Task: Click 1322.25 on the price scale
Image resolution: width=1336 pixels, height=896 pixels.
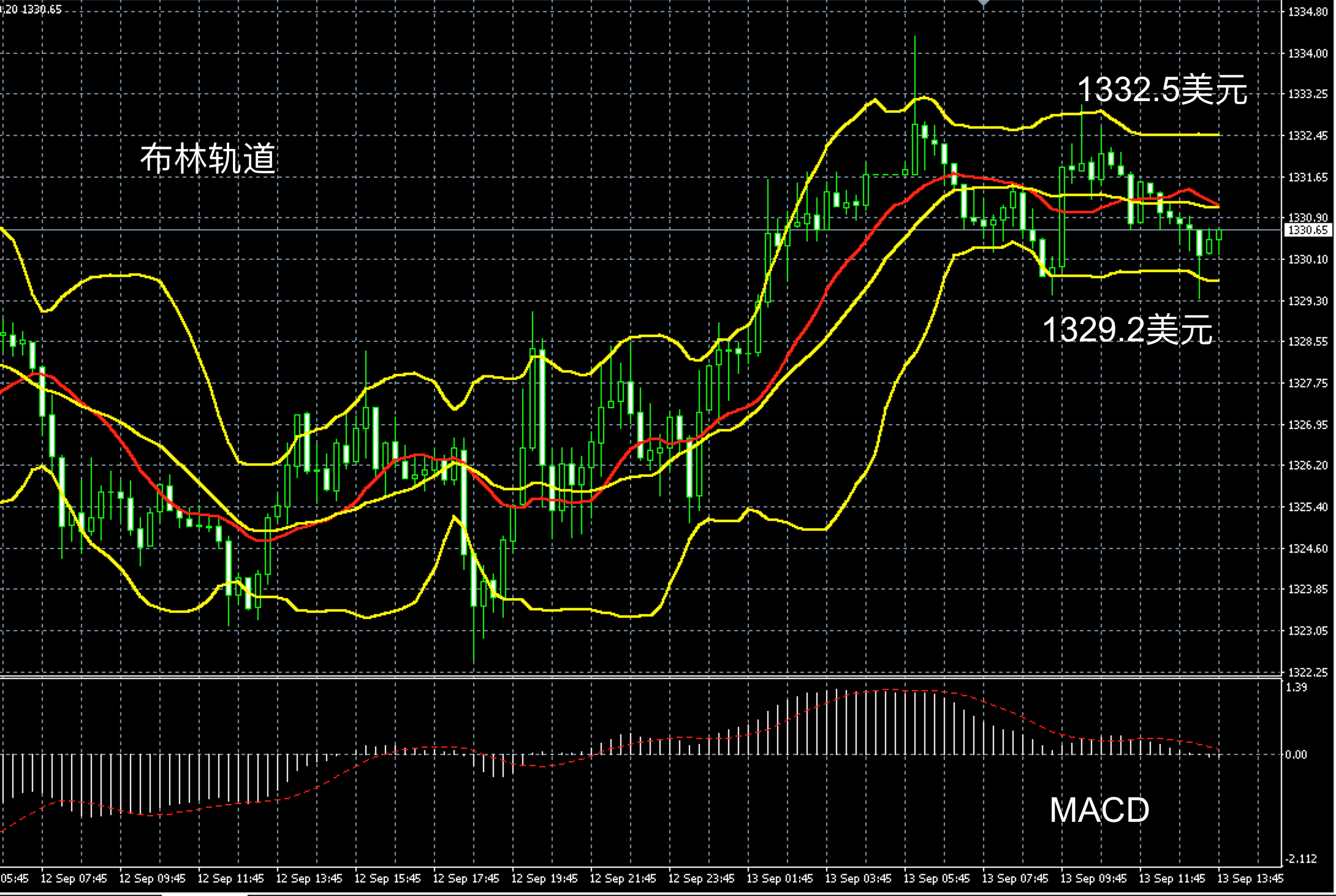Action: click(x=1307, y=672)
